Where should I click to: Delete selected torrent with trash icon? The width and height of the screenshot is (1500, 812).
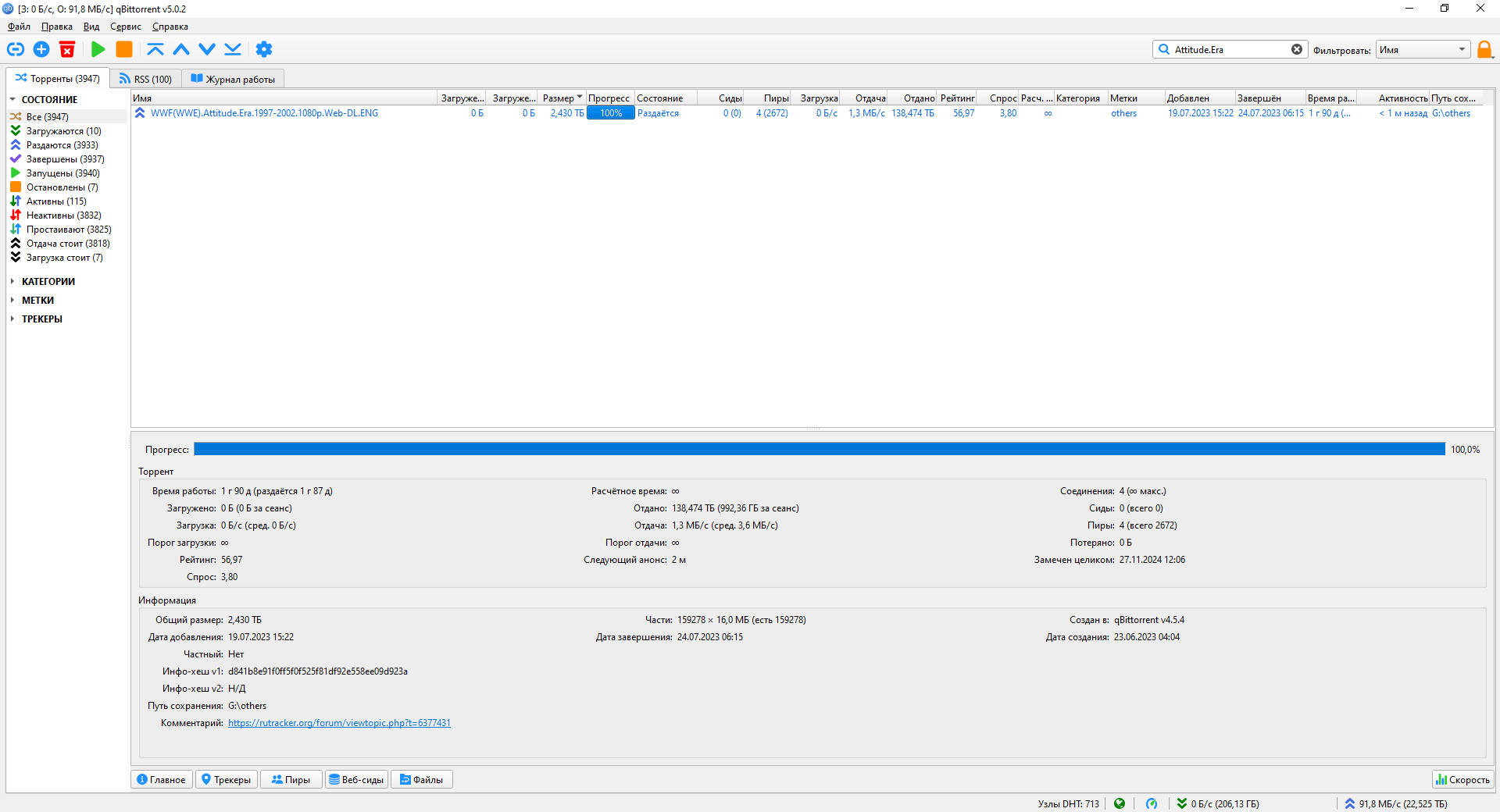click(x=67, y=49)
